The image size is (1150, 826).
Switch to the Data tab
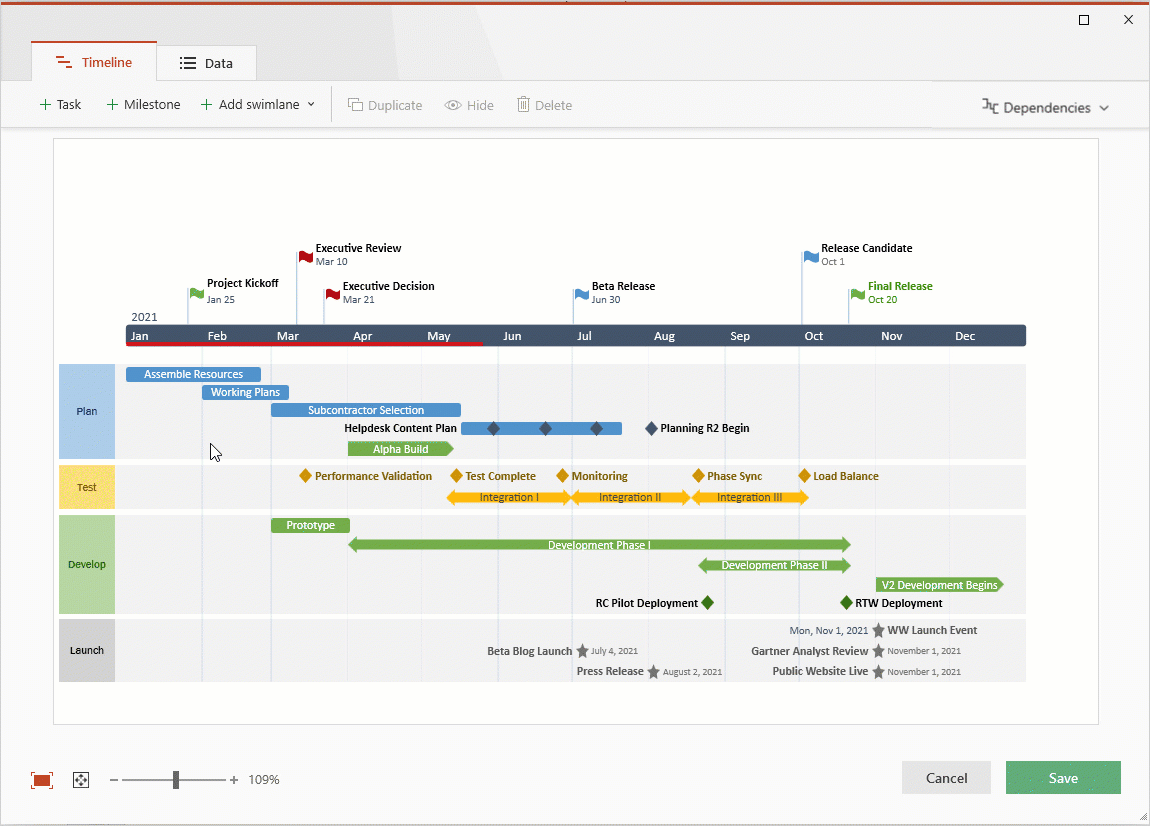pos(206,62)
